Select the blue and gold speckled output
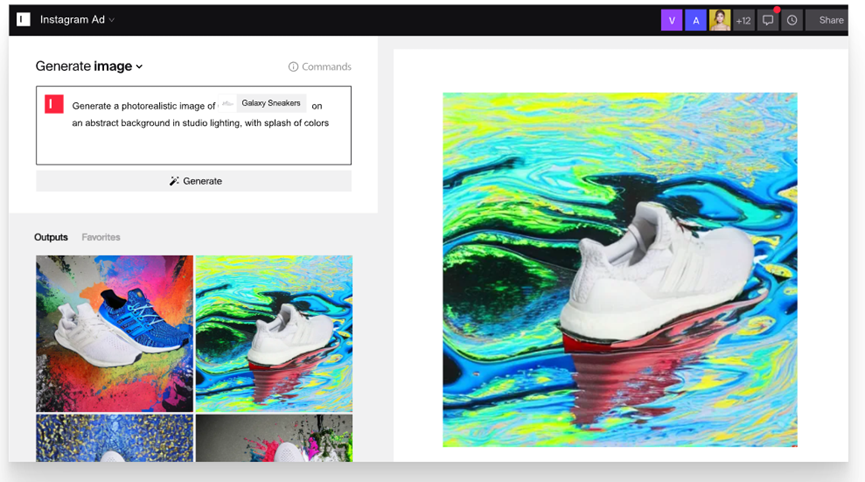This screenshot has width=865, height=482. point(115,438)
